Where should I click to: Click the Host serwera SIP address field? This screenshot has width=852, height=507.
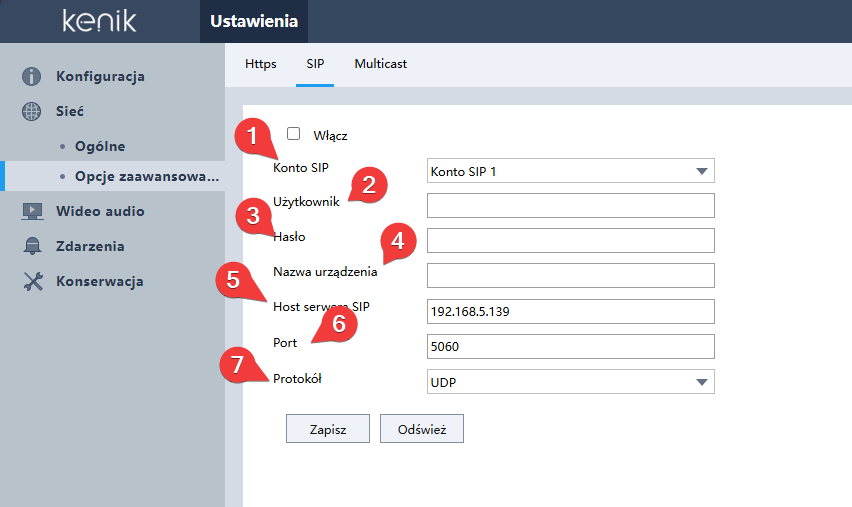coord(571,311)
